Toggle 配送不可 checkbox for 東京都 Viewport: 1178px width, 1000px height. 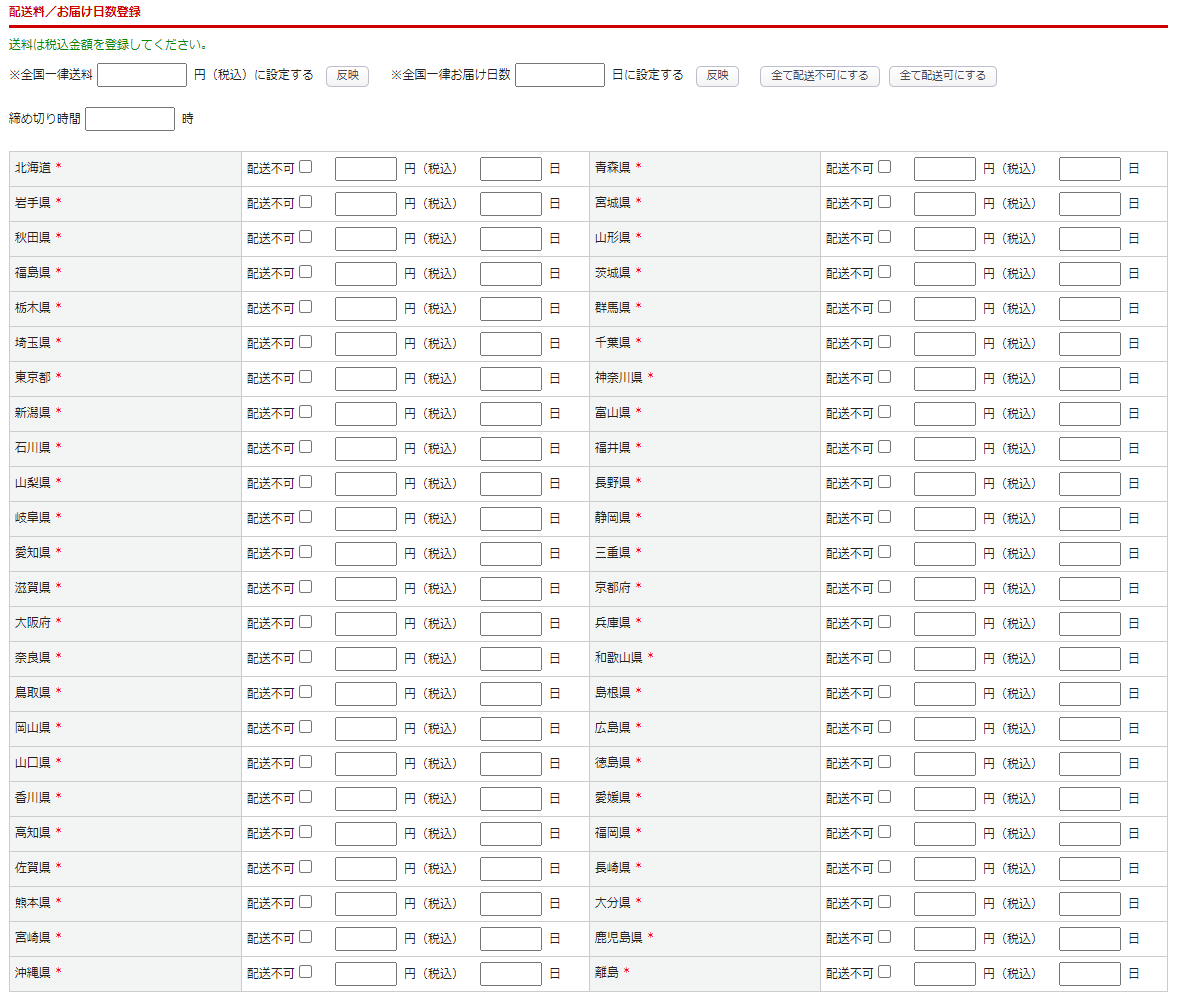click(x=305, y=377)
